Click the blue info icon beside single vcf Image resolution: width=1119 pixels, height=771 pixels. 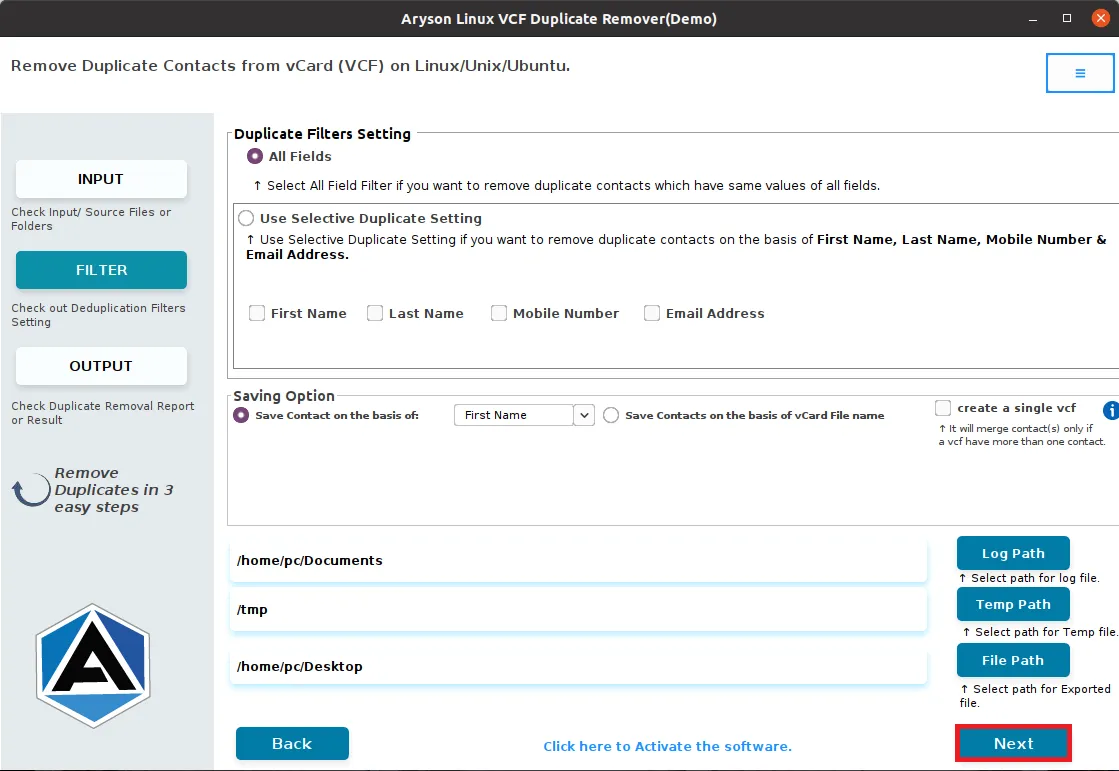(x=1111, y=410)
